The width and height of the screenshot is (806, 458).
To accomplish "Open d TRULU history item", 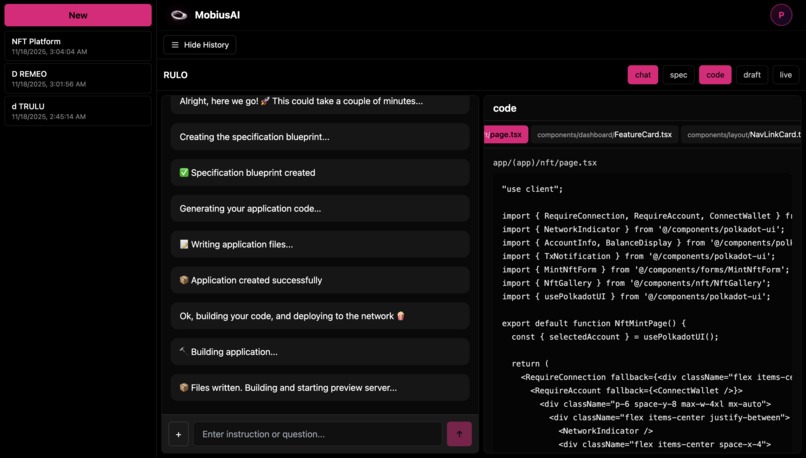I will click(x=78, y=111).
